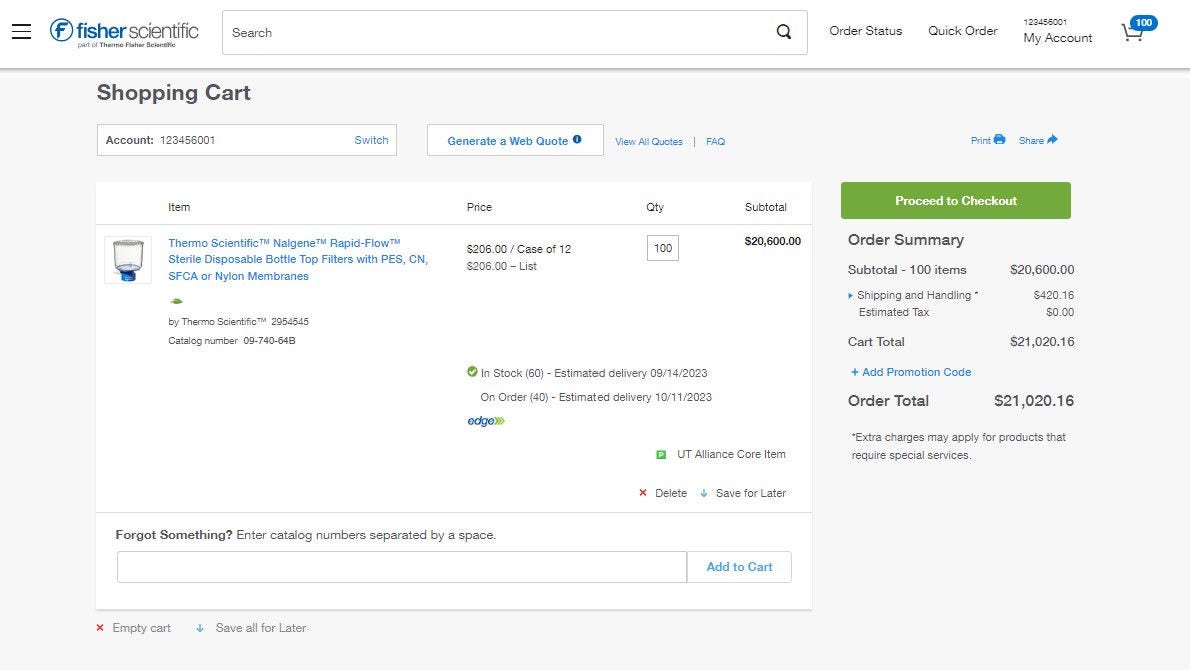Image resolution: width=1190 pixels, height=670 pixels.
Task: Click the search magnifier icon
Action: click(x=784, y=32)
